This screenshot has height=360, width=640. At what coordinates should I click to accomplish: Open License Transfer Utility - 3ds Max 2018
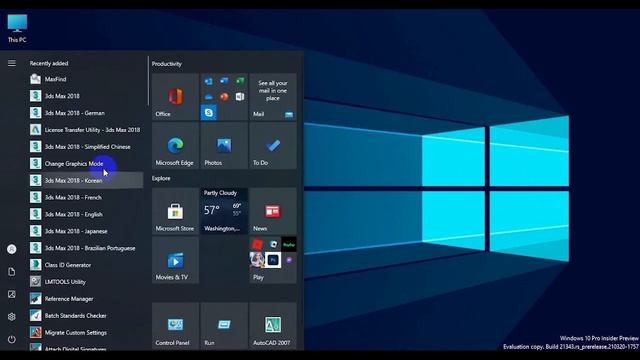pyautogui.click(x=86, y=130)
